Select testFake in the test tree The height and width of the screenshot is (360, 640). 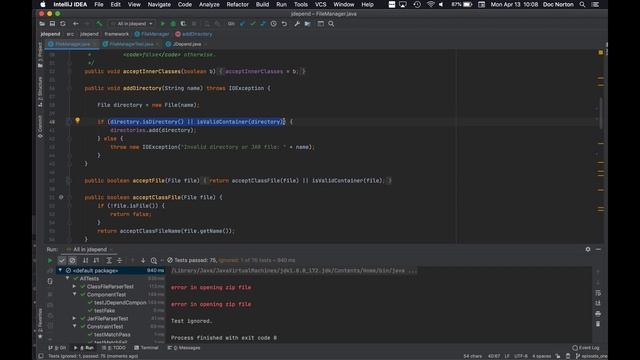coord(104,311)
